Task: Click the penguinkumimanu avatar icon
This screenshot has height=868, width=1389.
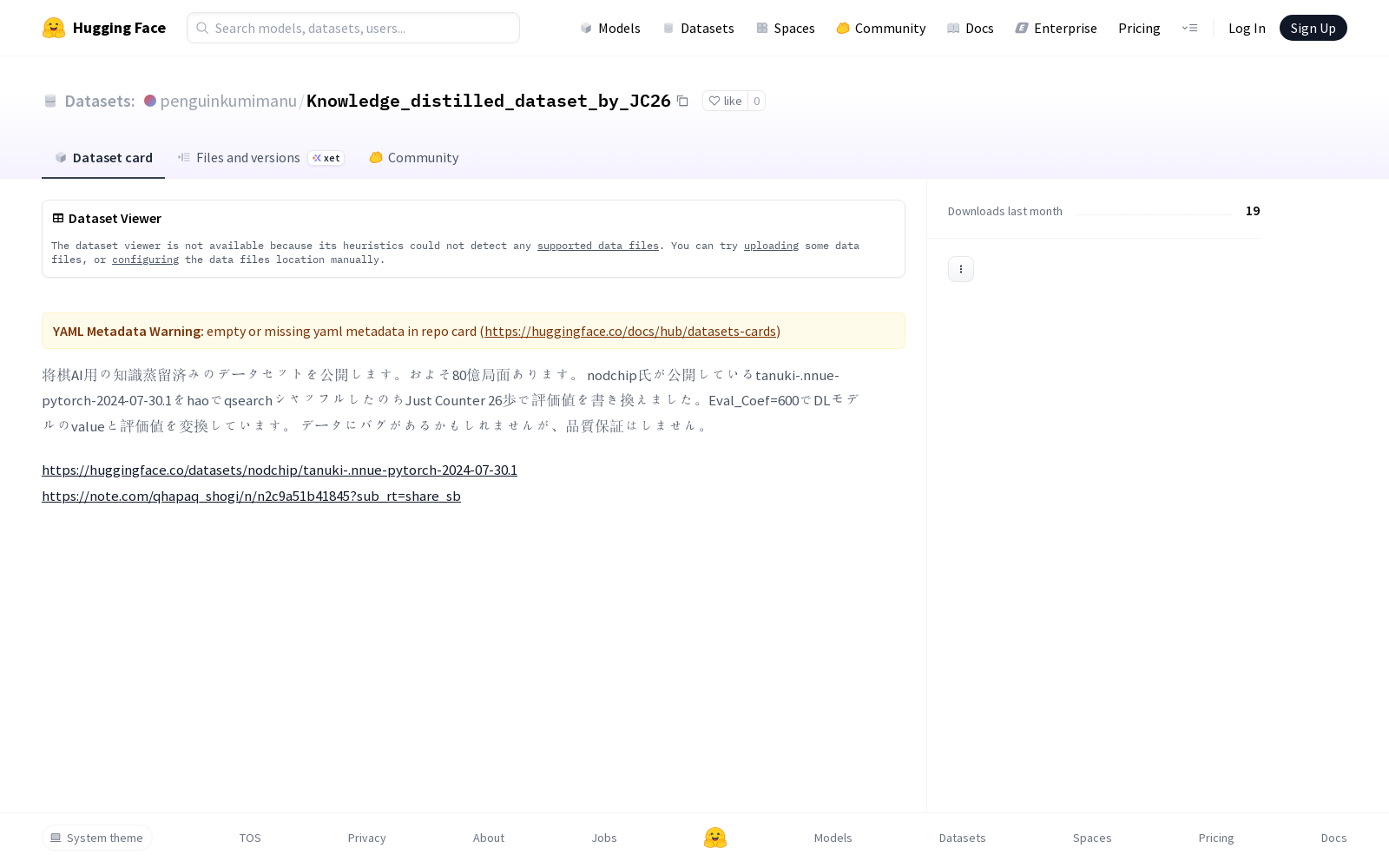Action: point(150,101)
